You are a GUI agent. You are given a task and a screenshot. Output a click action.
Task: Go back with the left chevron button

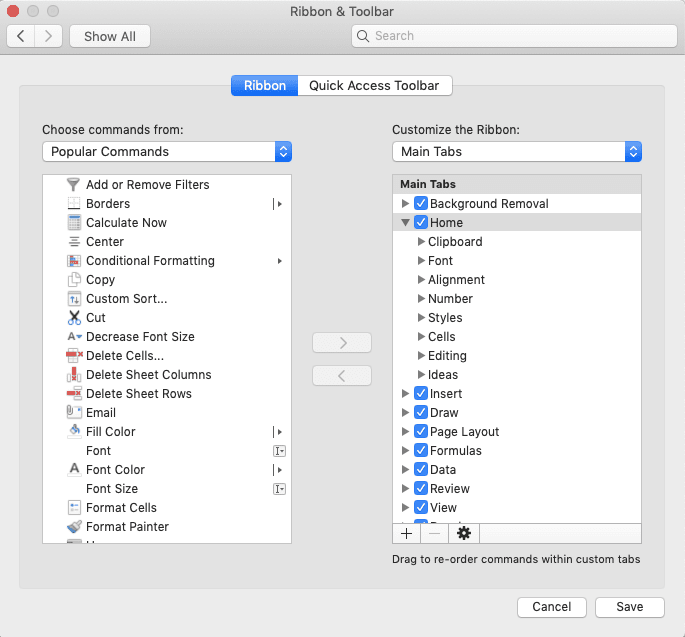click(x=21, y=36)
